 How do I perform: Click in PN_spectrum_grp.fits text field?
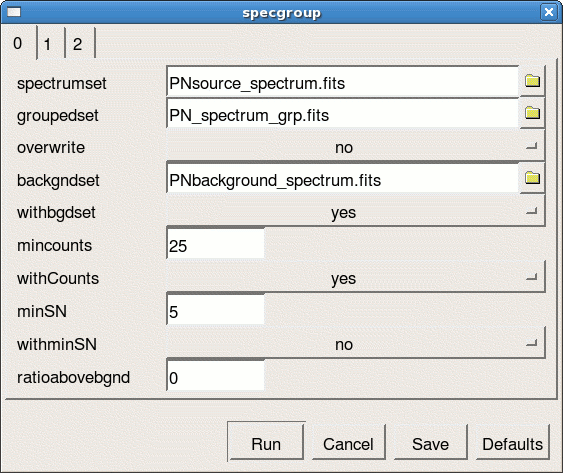(x=343, y=114)
